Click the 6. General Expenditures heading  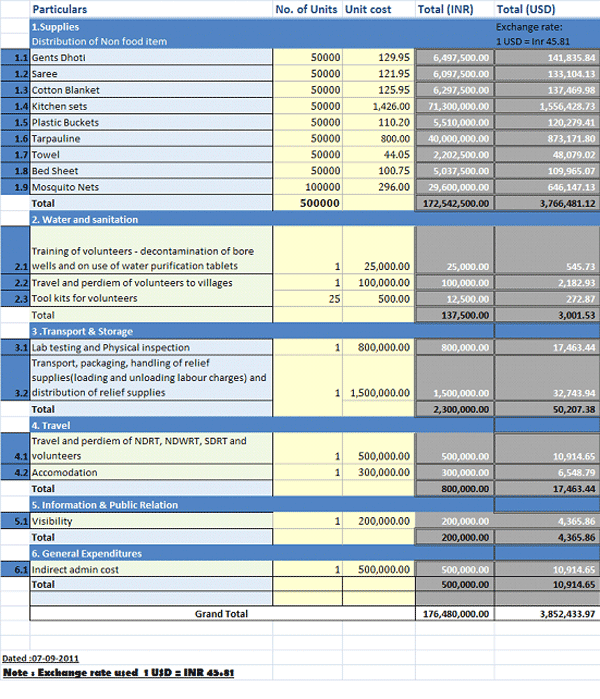tap(86, 553)
